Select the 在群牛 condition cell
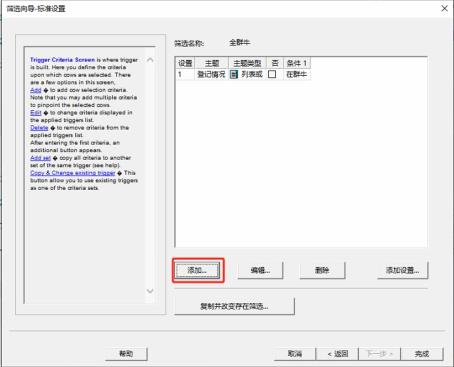 pos(297,74)
